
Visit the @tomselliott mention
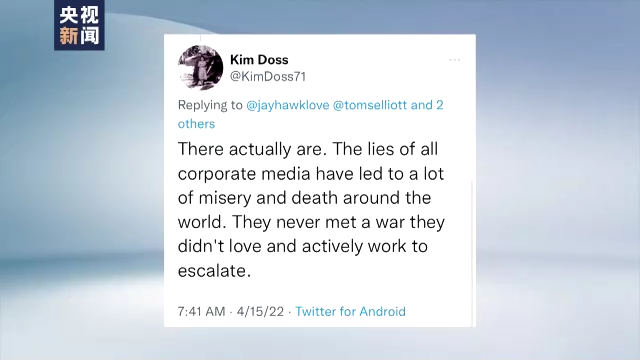[x=370, y=105]
